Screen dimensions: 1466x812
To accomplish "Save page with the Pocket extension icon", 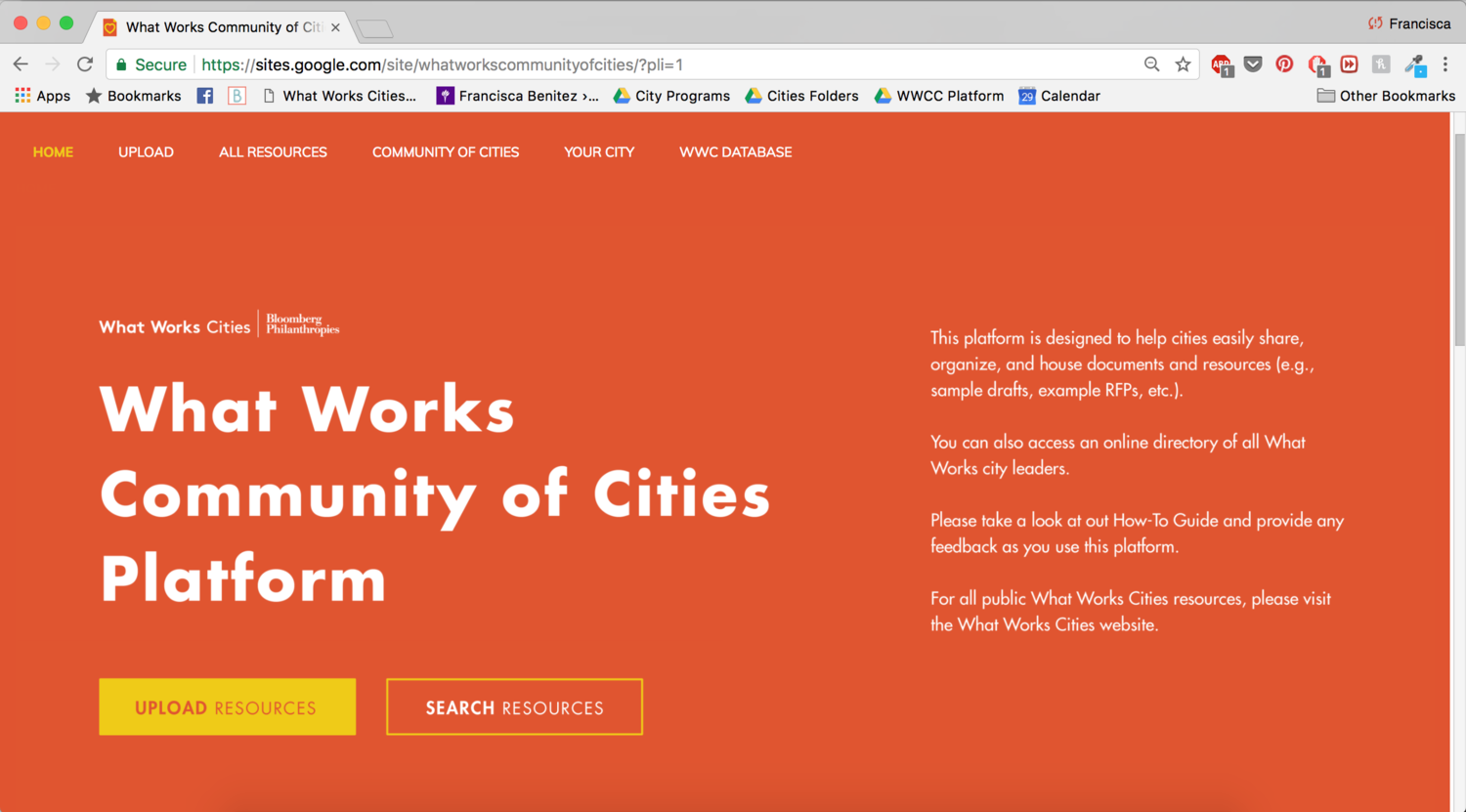I will click(x=1253, y=64).
